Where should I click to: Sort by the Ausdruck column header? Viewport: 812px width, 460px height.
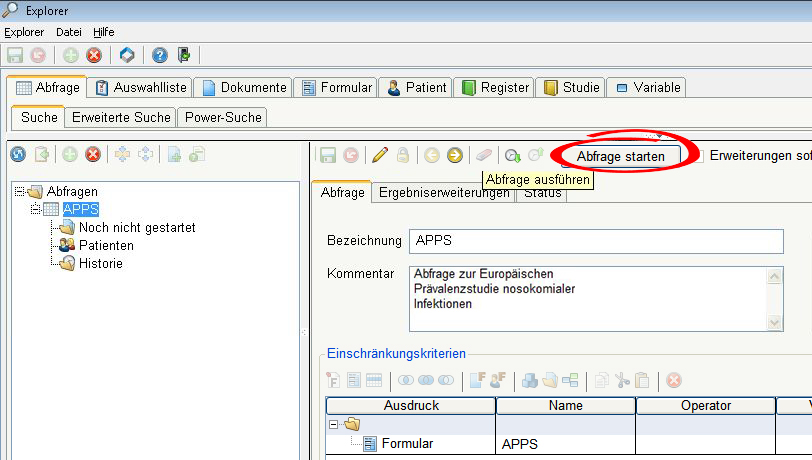(411, 406)
